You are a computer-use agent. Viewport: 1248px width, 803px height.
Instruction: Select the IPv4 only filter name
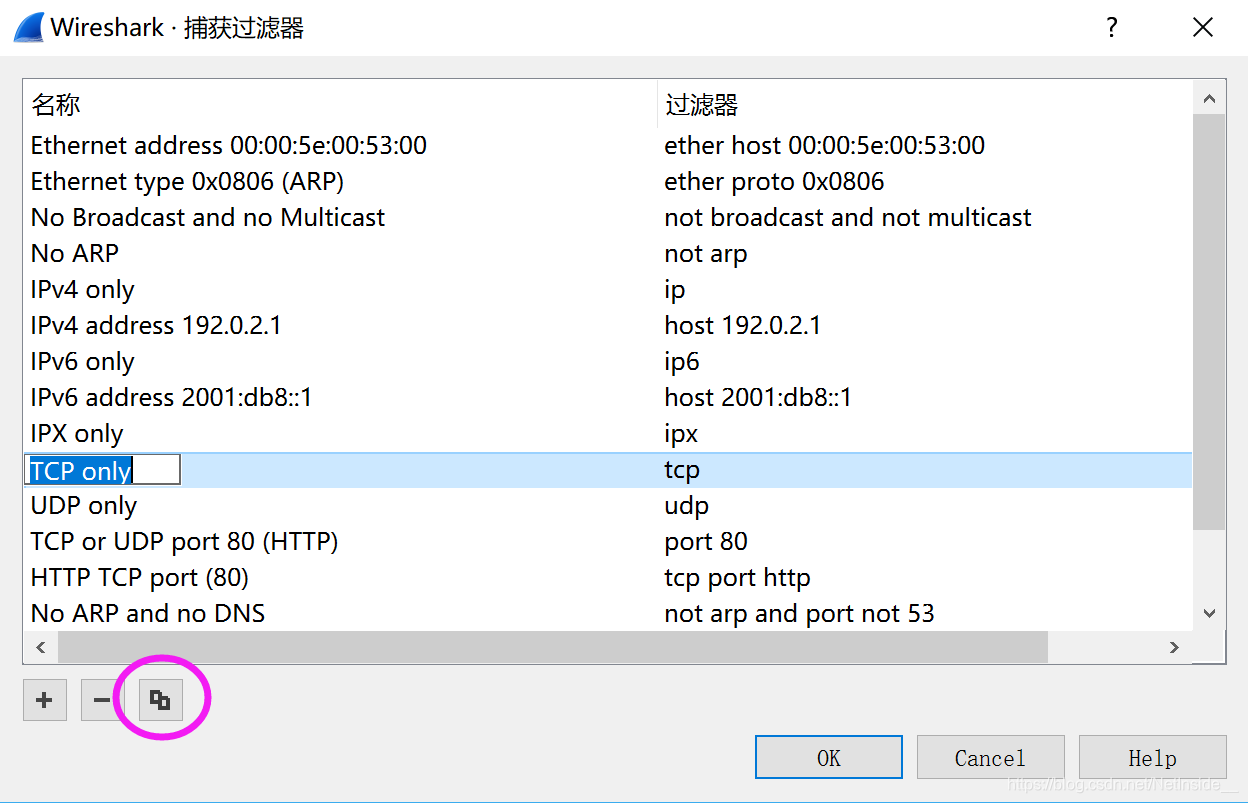tap(83, 290)
